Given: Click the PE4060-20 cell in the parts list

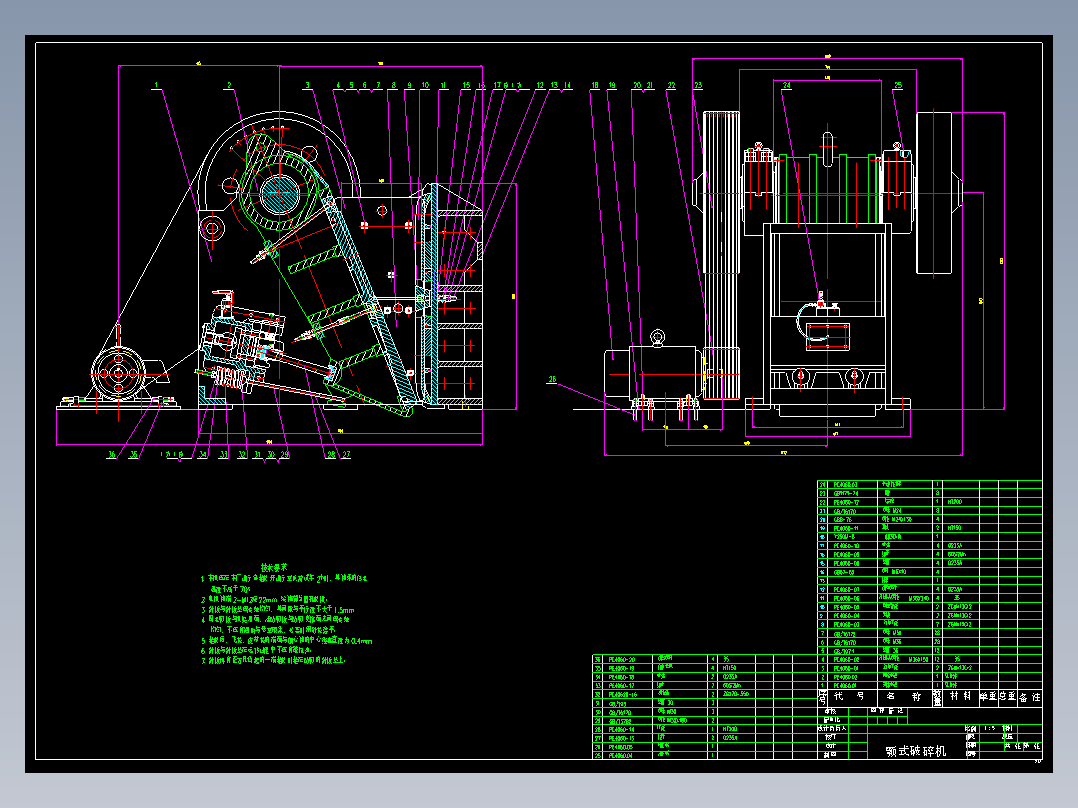Looking at the screenshot, I should click(x=622, y=659).
